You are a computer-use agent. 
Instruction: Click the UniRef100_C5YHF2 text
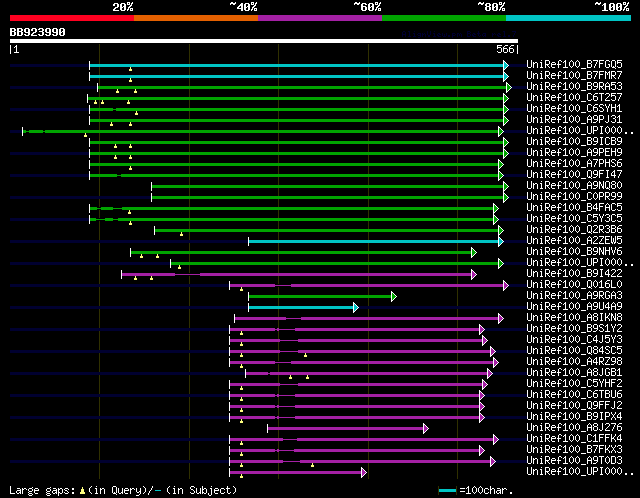coord(574,384)
